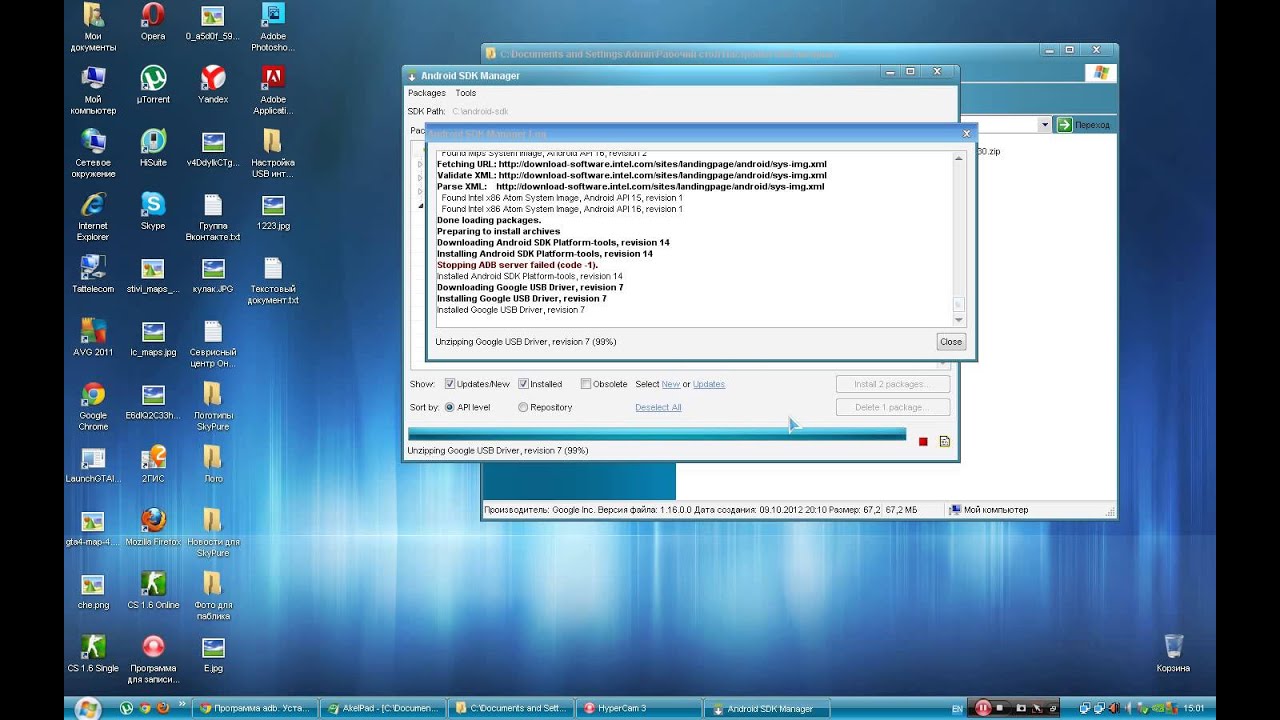Open the Packages menu in SDK Manager

point(427,93)
